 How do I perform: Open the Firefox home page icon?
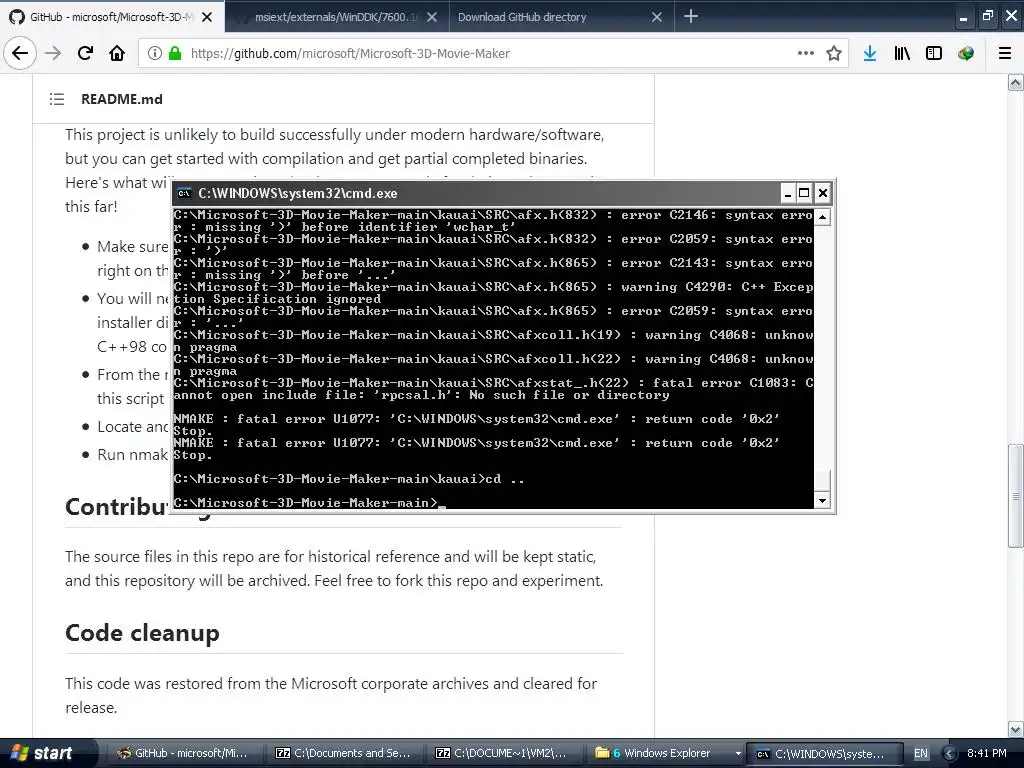[117, 53]
